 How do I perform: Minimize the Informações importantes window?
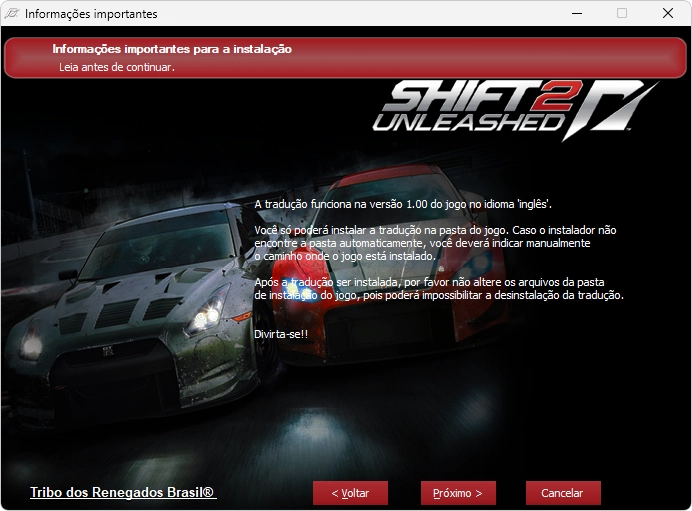[x=577, y=13]
